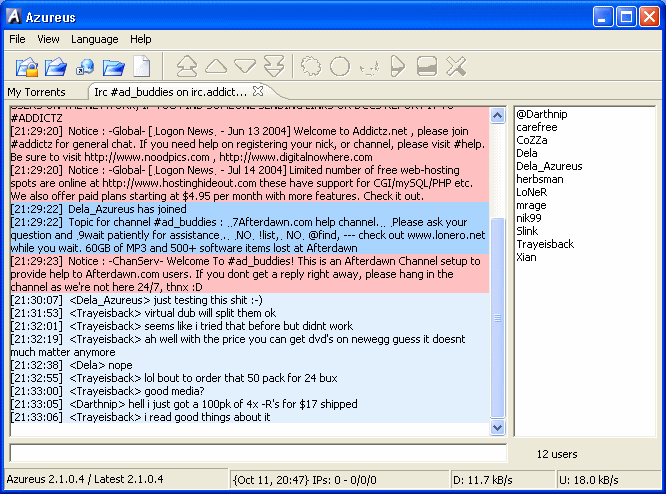
Task: Click the www.lonero.net text in topic
Action: pyautogui.click(x=446, y=235)
